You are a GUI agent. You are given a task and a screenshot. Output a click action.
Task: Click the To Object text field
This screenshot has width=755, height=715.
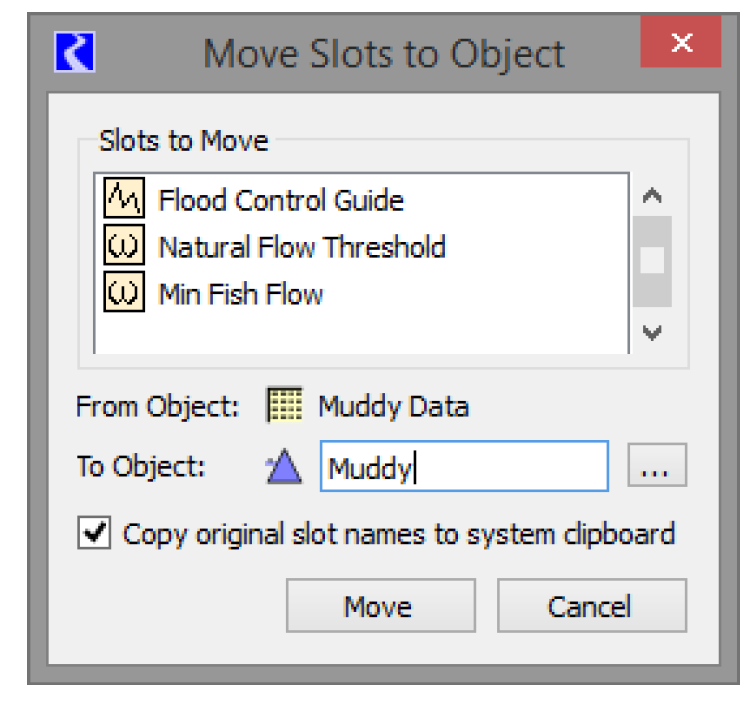point(464,468)
